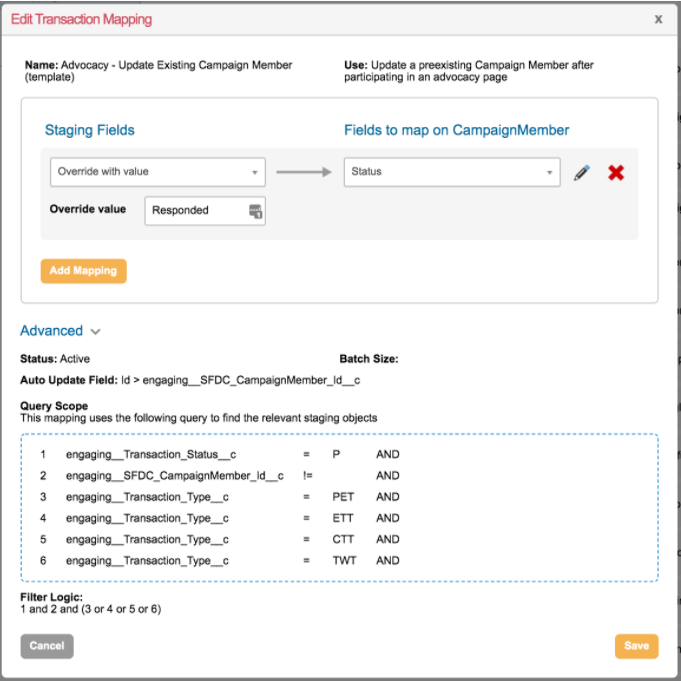Open the 'Override with value' dropdown
The width and height of the screenshot is (681, 681).
(x=157, y=172)
